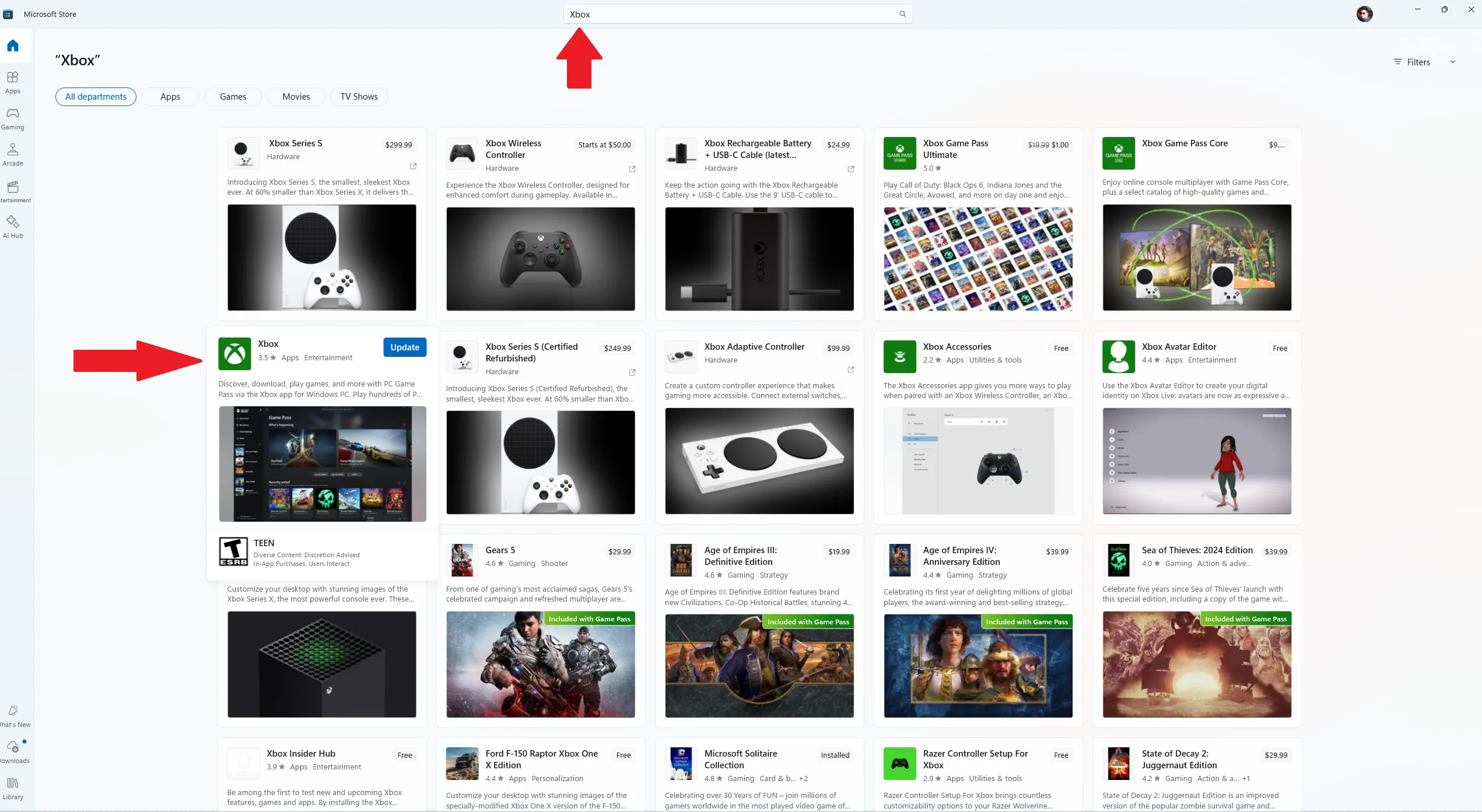1482x812 pixels.
Task: Click the Microsoft Store logo icon
Action: (8, 14)
